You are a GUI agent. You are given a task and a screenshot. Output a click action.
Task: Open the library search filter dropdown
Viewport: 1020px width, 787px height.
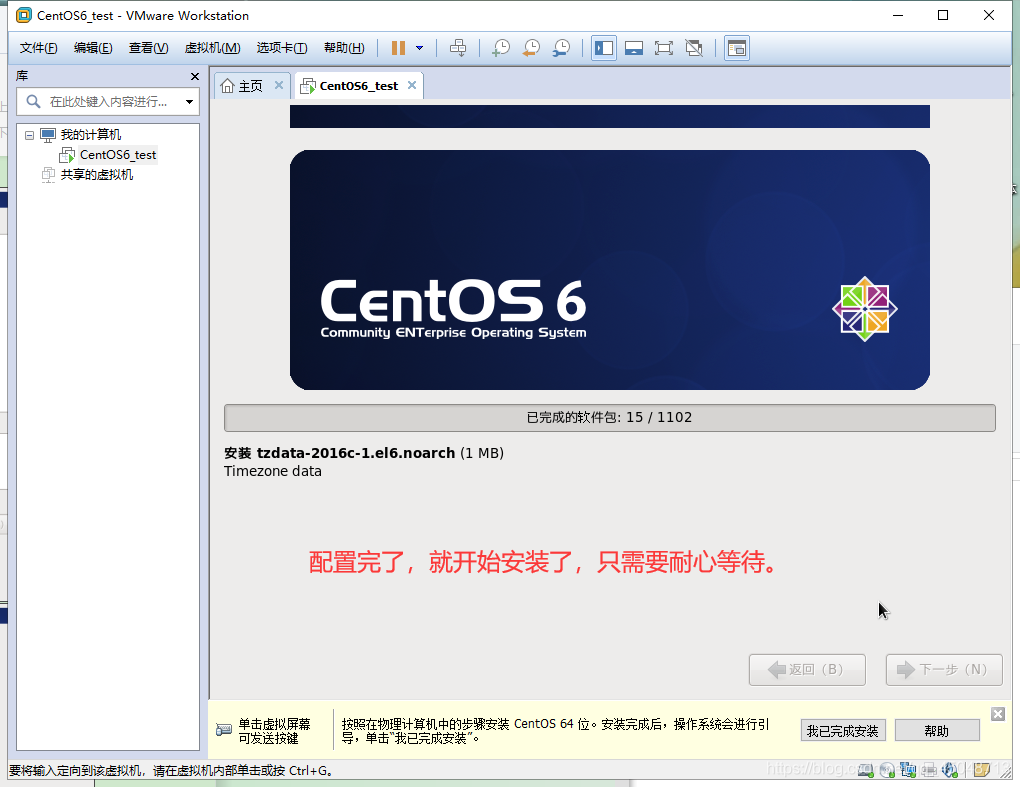190,101
